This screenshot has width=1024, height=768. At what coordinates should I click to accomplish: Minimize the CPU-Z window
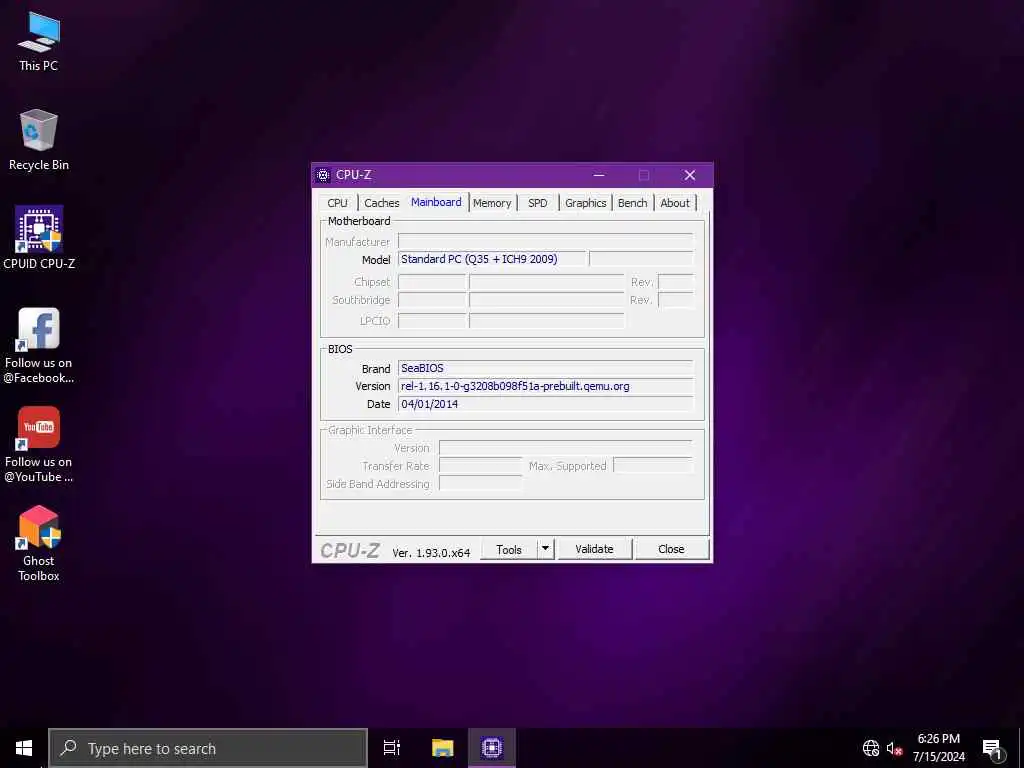point(599,175)
